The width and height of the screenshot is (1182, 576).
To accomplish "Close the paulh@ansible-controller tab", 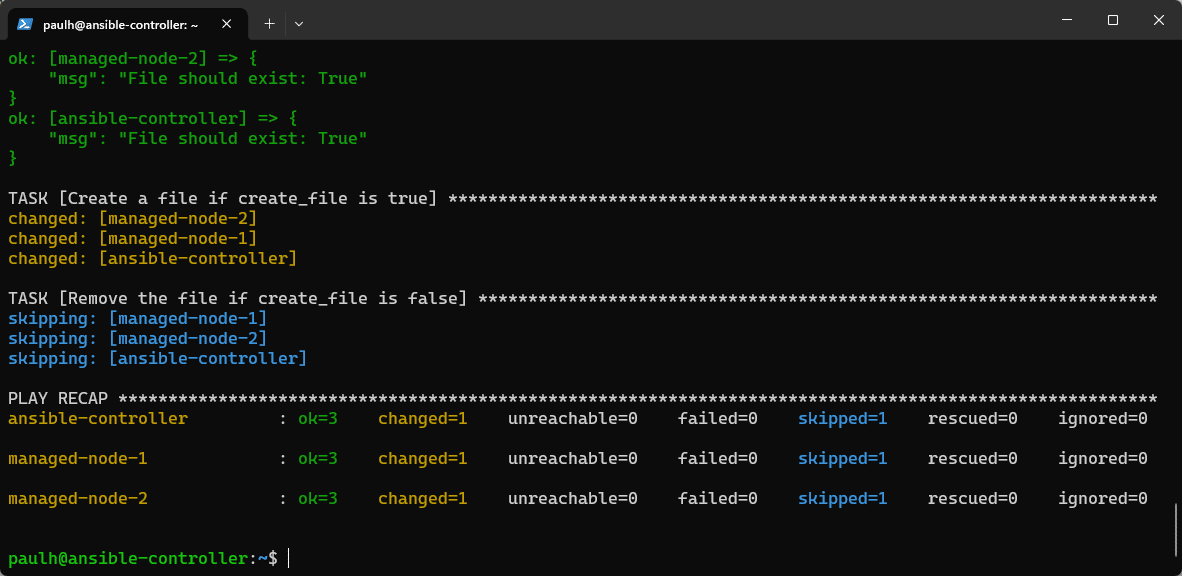I will tap(232, 23).
